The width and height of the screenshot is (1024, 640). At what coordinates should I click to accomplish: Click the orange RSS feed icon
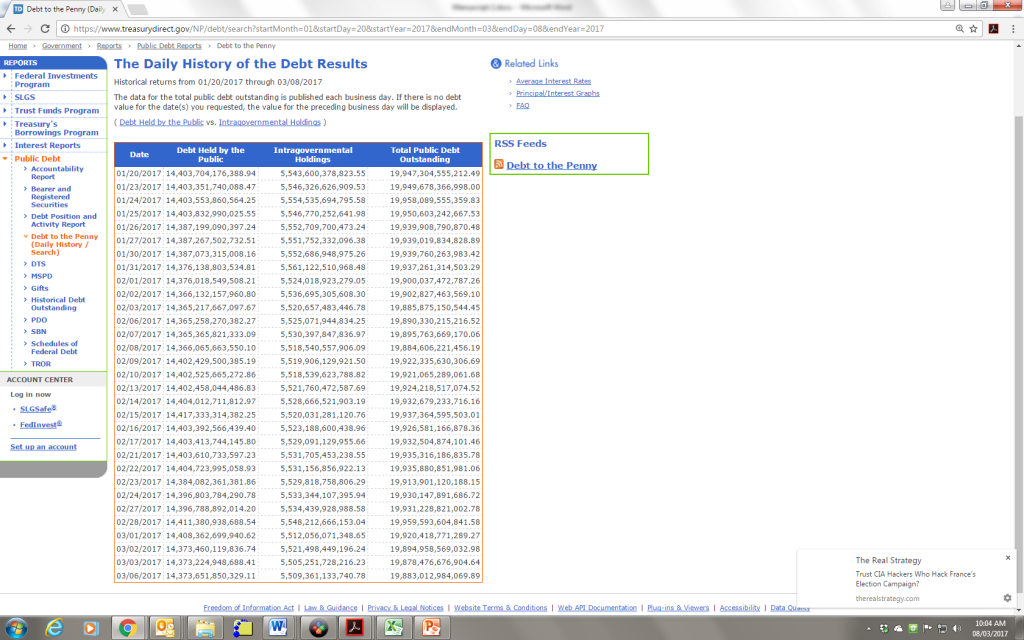point(499,165)
